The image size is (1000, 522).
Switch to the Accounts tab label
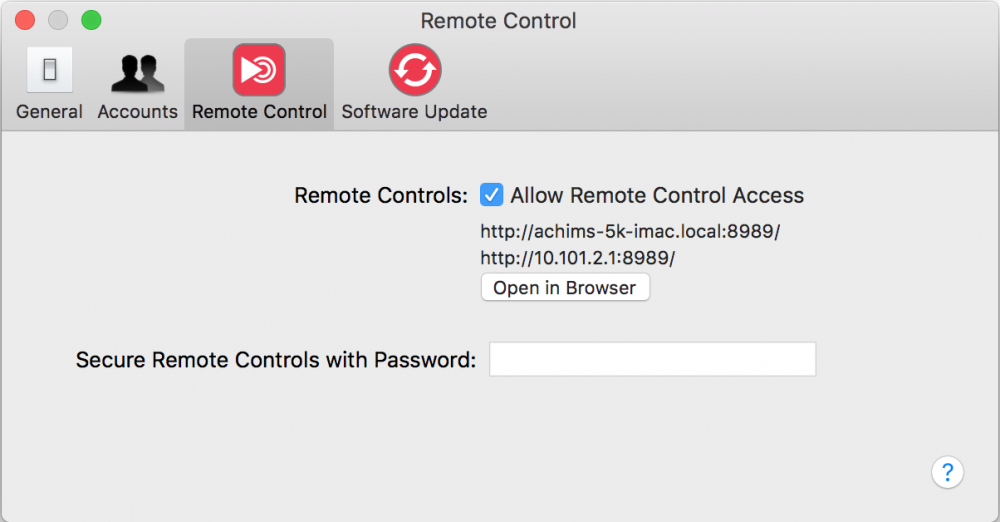138,112
